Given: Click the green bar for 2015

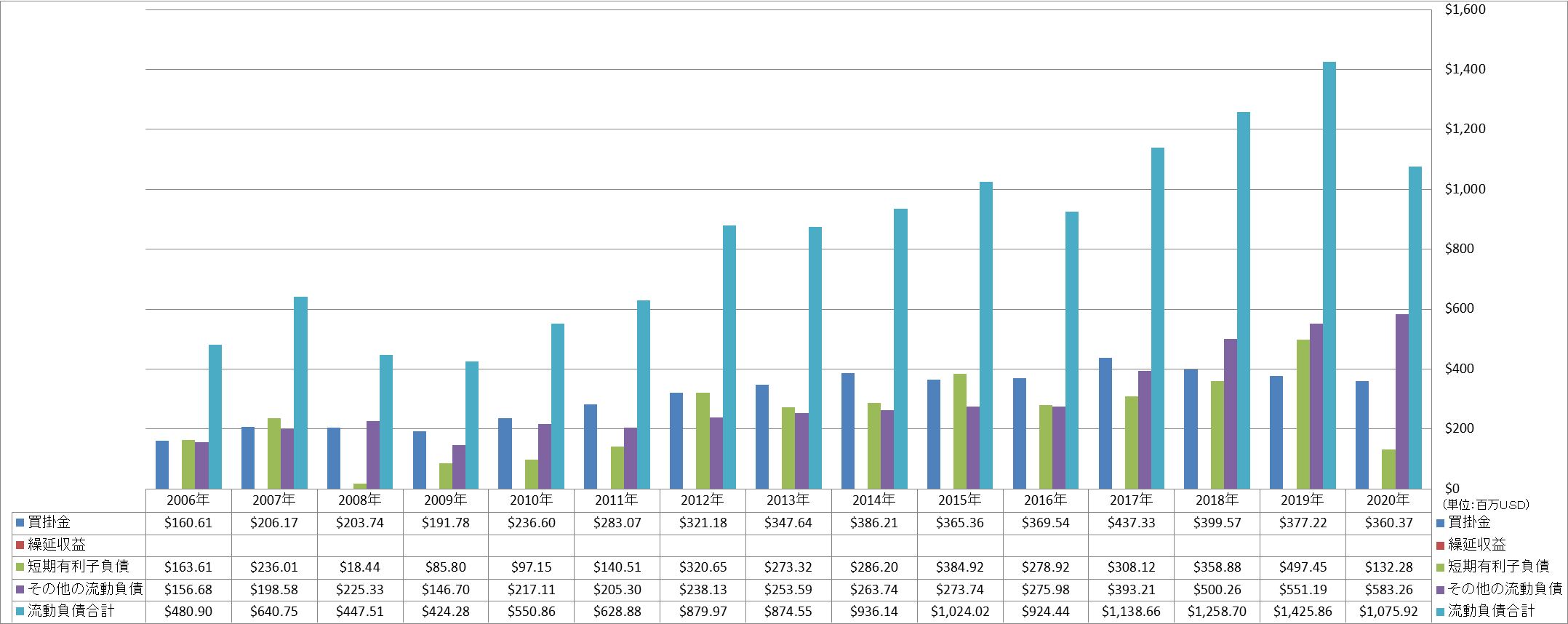Looking at the screenshot, I should (x=960, y=431).
